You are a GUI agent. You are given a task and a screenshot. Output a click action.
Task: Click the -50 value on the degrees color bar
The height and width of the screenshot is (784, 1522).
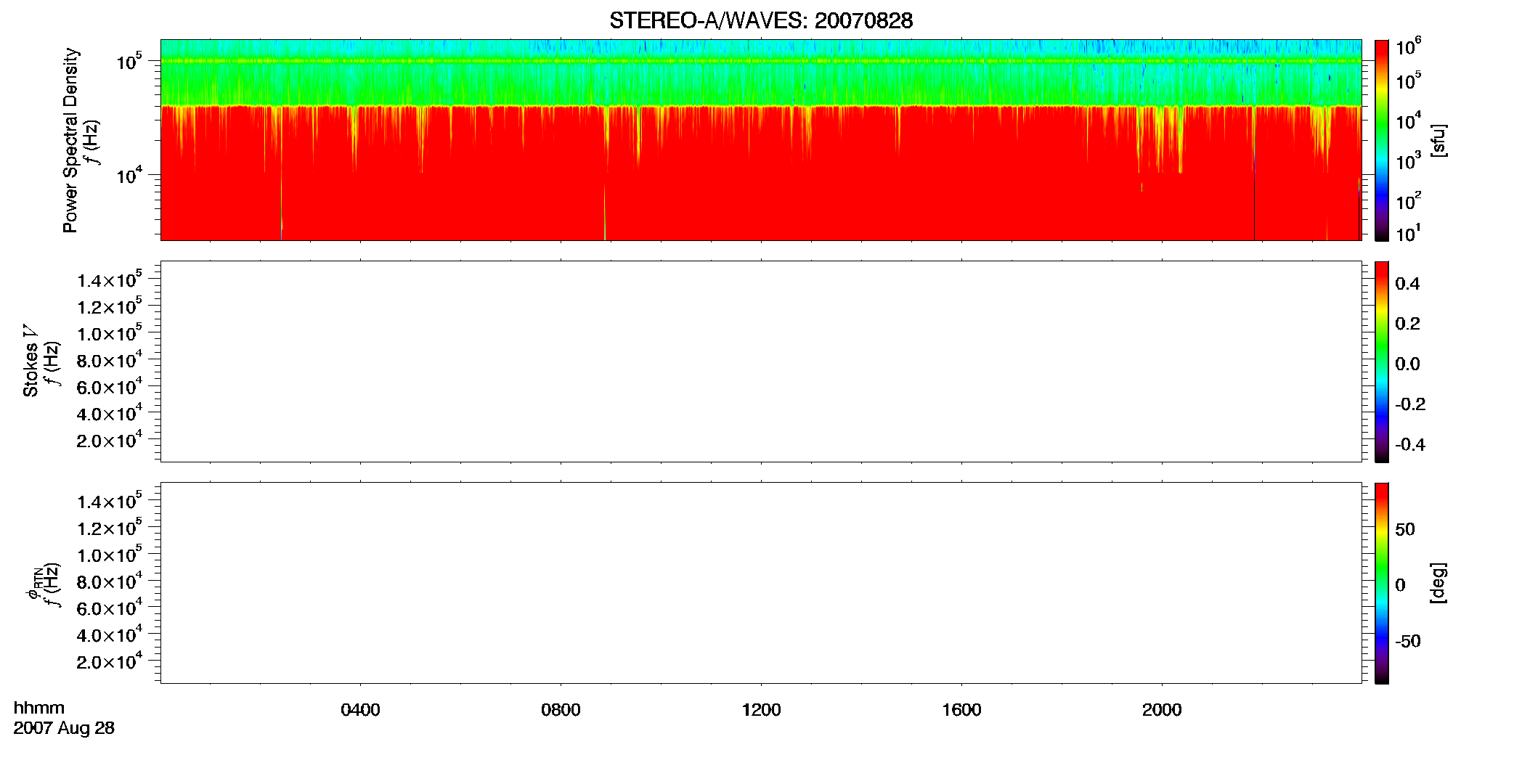tap(1407, 642)
